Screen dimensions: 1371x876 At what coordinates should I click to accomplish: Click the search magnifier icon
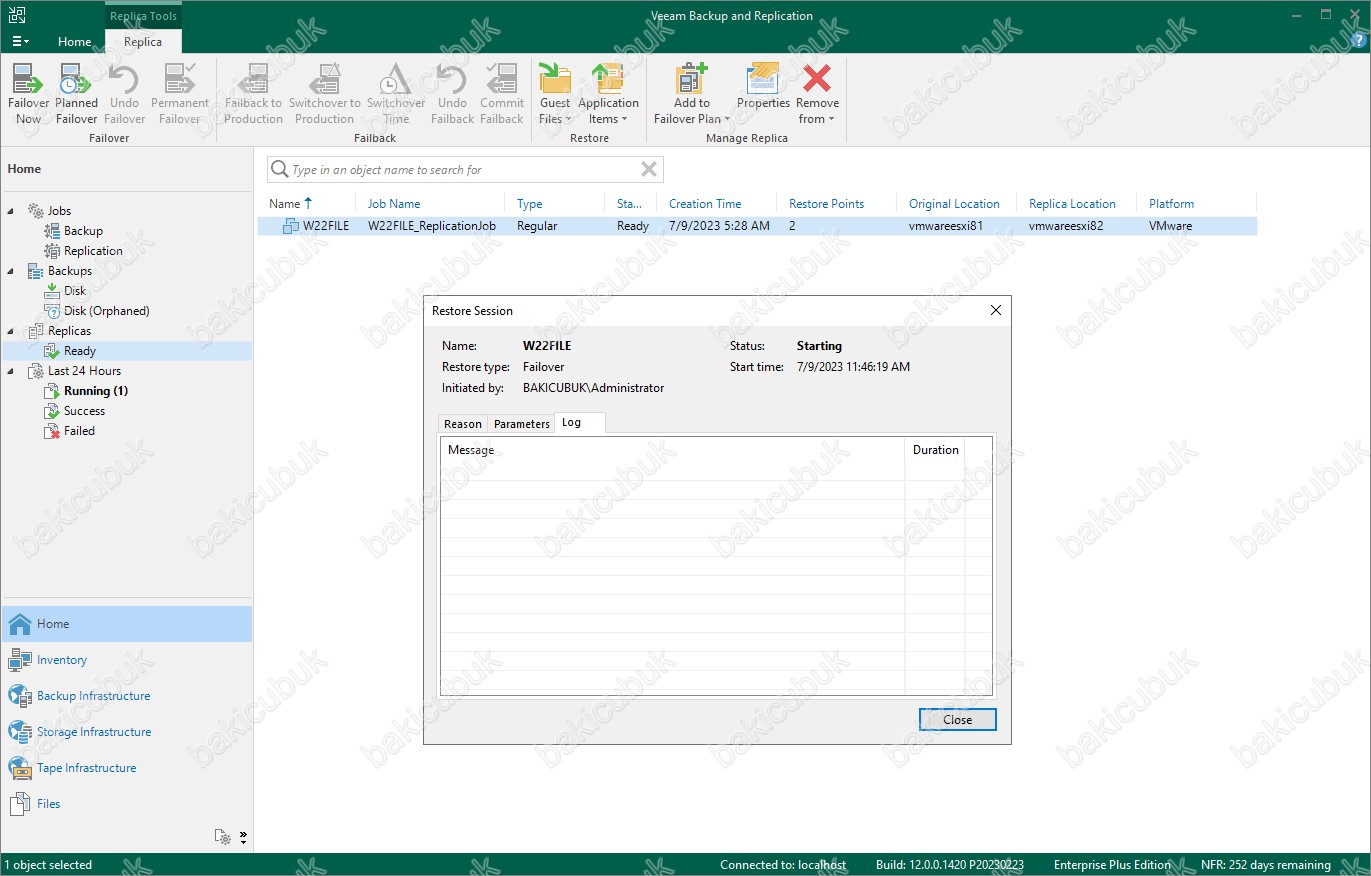(x=280, y=170)
